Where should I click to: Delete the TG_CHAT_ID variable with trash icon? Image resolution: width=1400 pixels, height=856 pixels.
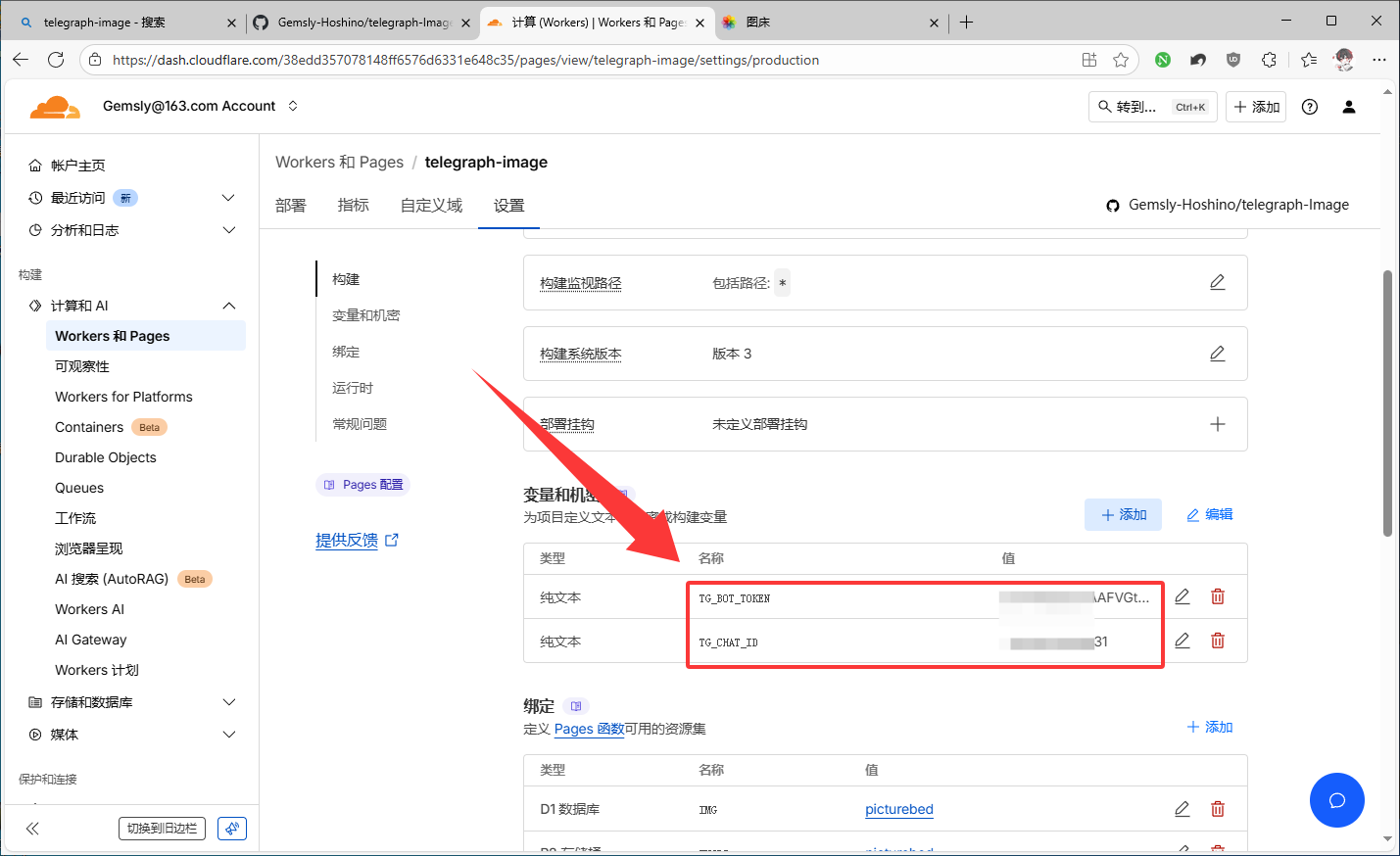tap(1218, 641)
